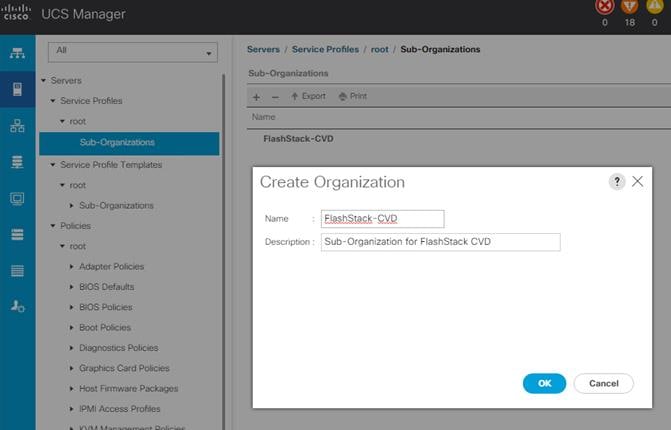This screenshot has width=671, height=430.
Task: Click the Name column header
Action: tap(263, 117)
